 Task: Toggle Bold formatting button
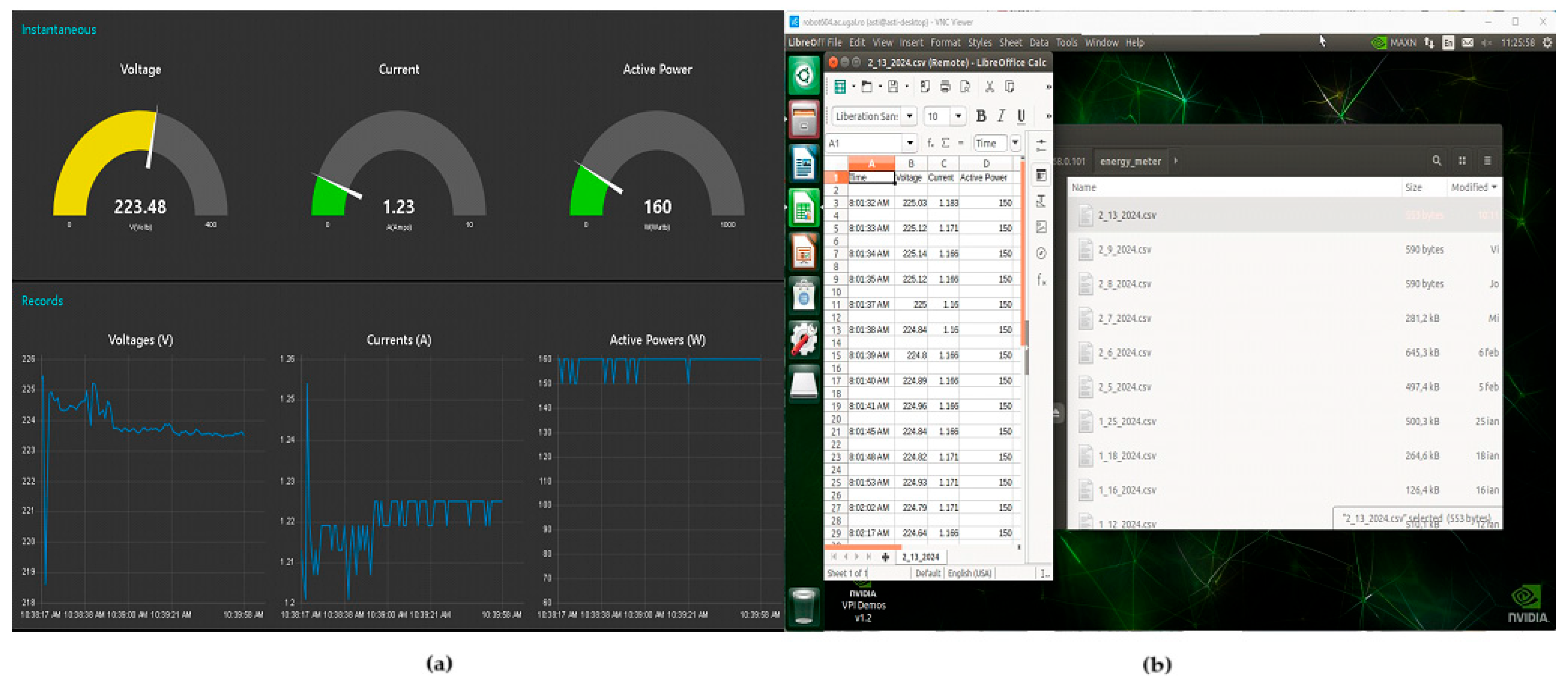[x=980, y=116]
